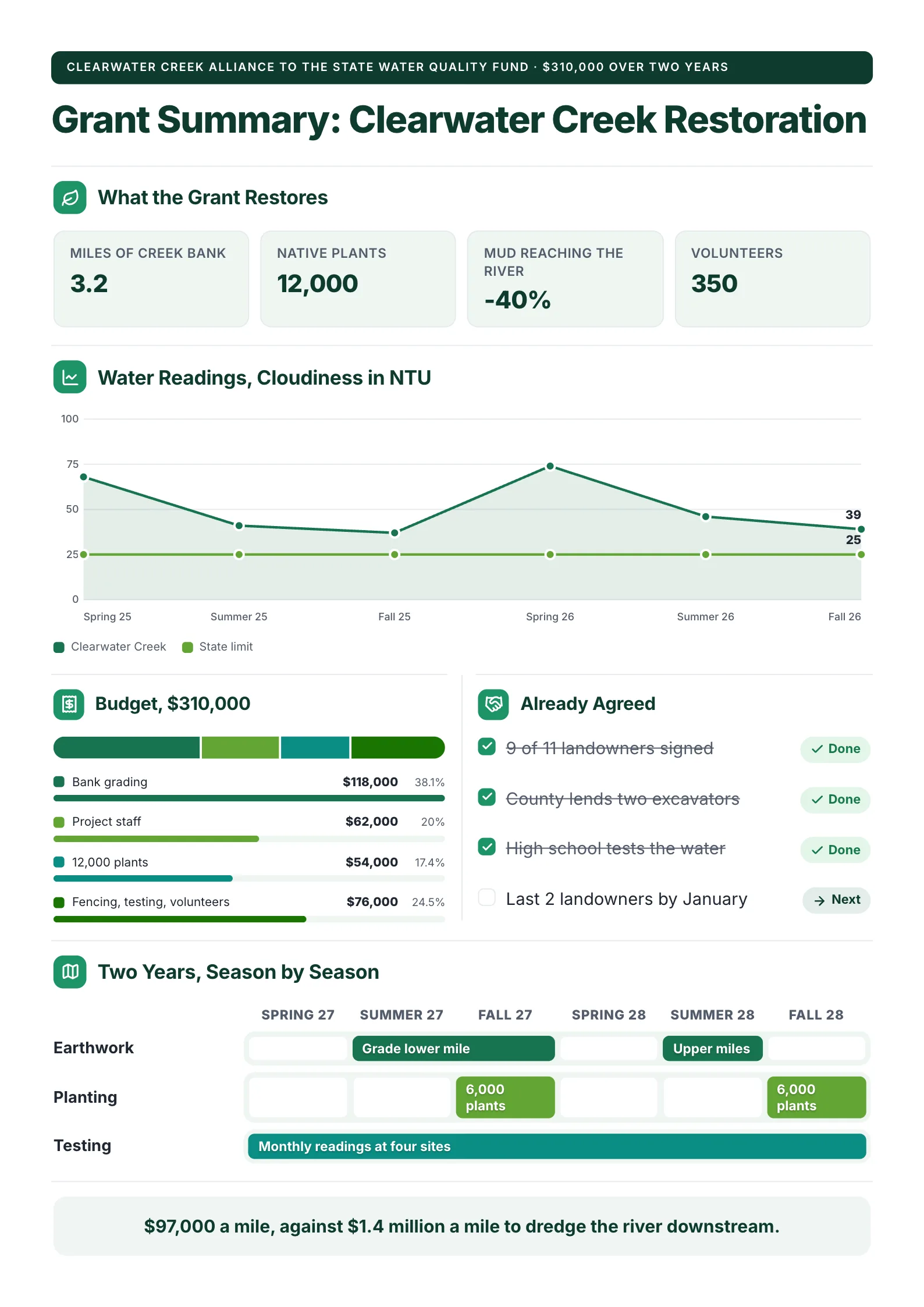This screenshot has height=1307, width=924.
Task: Click the Fencing, testing, volunteers color dot
Action: coord(59,902)
